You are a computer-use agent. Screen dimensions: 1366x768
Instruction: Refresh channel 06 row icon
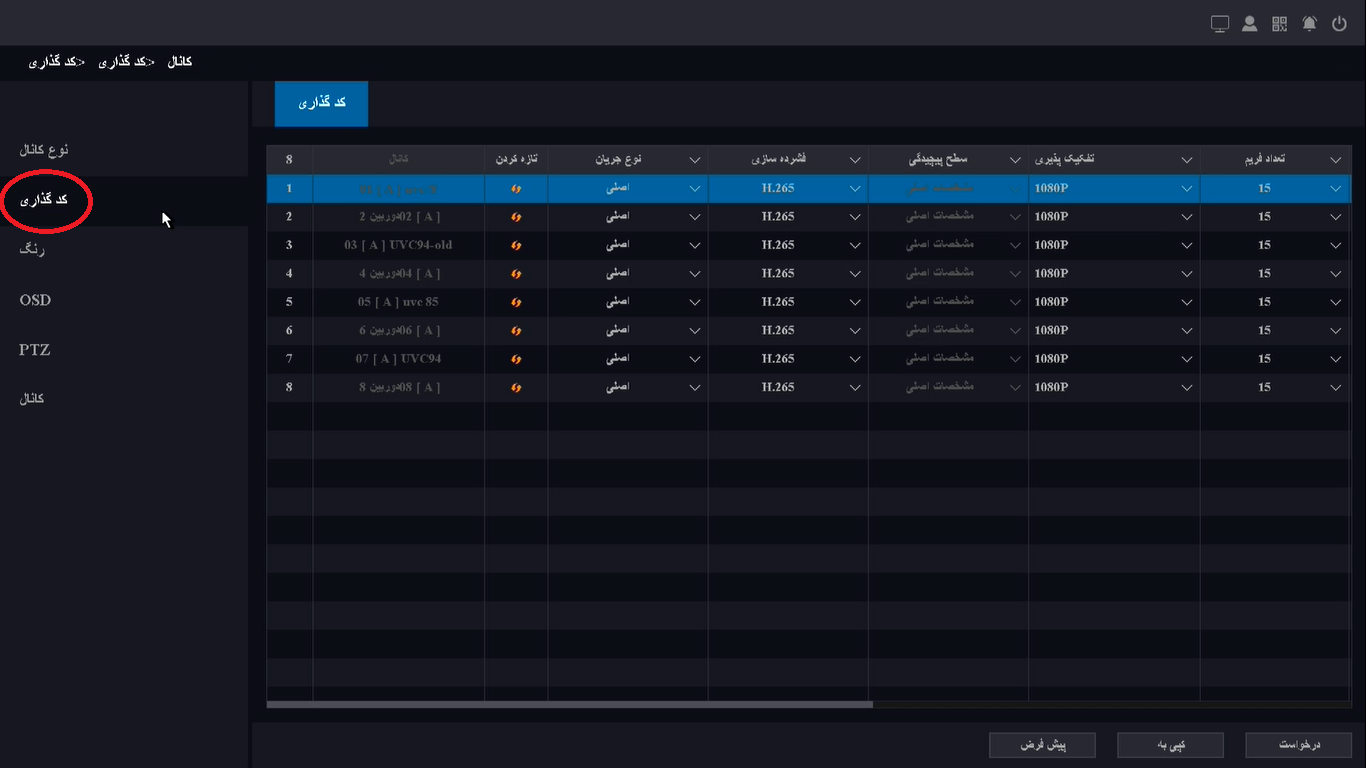click(517, 331)
